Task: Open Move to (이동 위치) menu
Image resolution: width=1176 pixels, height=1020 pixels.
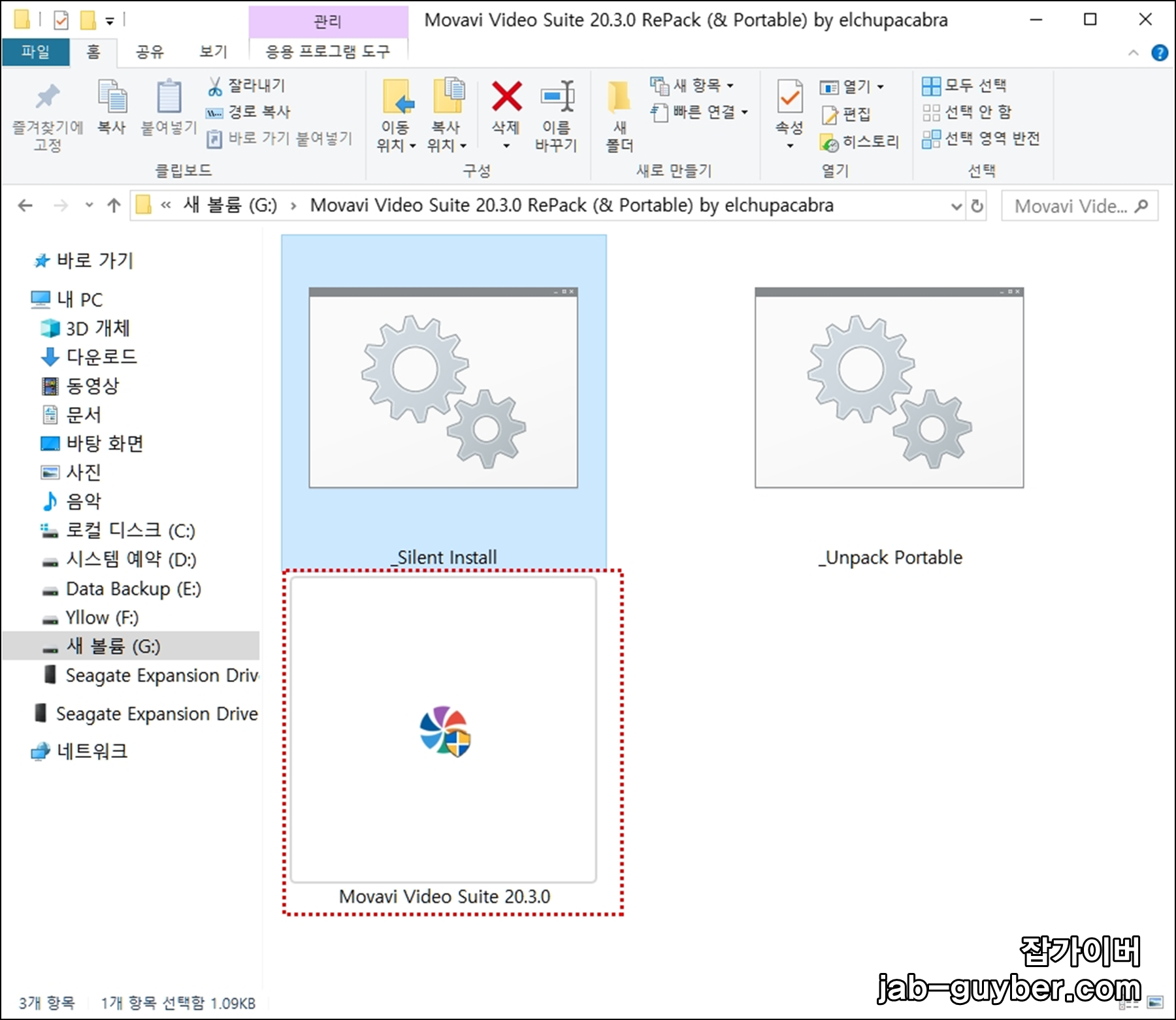Action: click(x=396, y=116)
